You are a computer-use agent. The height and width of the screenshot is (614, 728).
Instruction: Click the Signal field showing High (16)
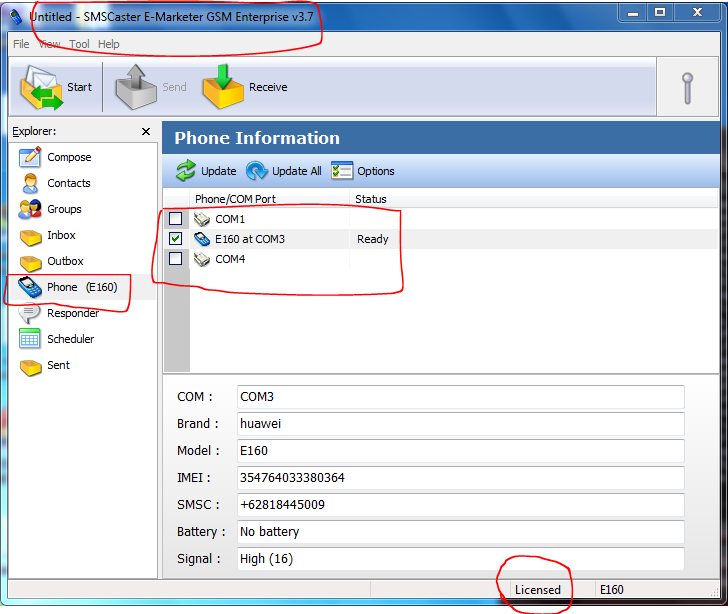pyautogui.click(x=461, y=559)
